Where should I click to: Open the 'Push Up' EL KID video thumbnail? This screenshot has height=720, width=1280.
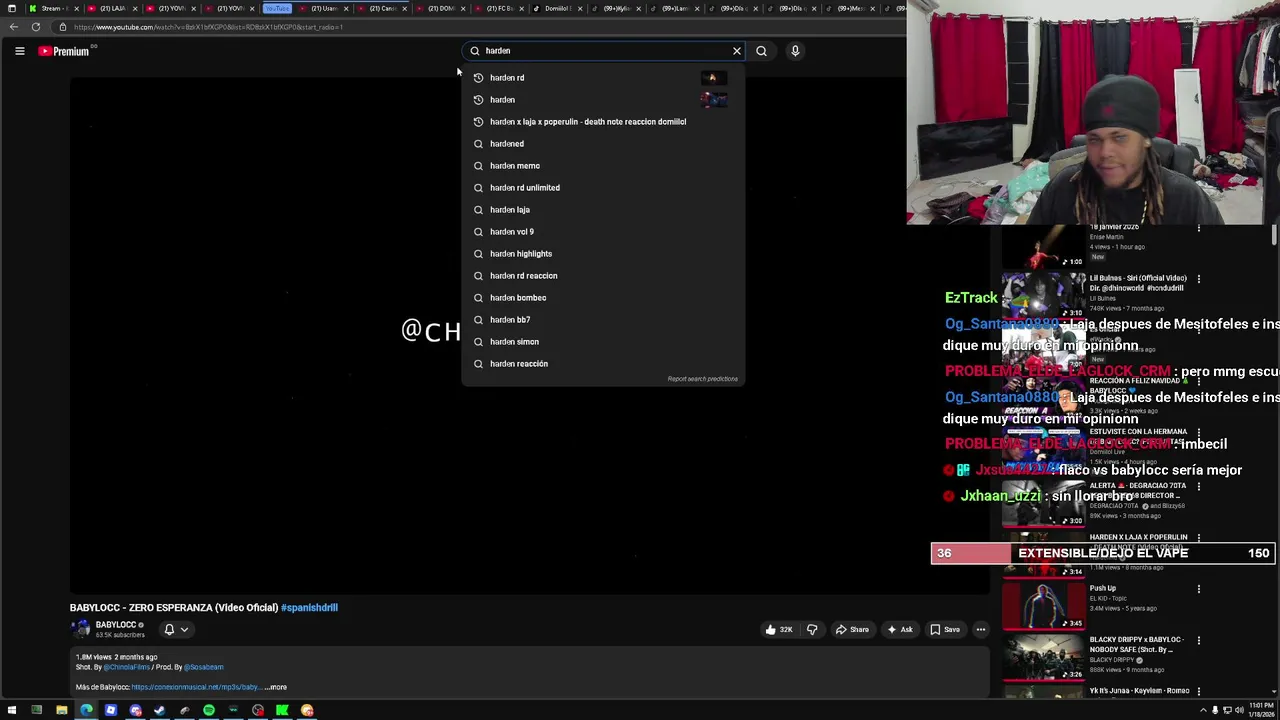click(1043, 607)
